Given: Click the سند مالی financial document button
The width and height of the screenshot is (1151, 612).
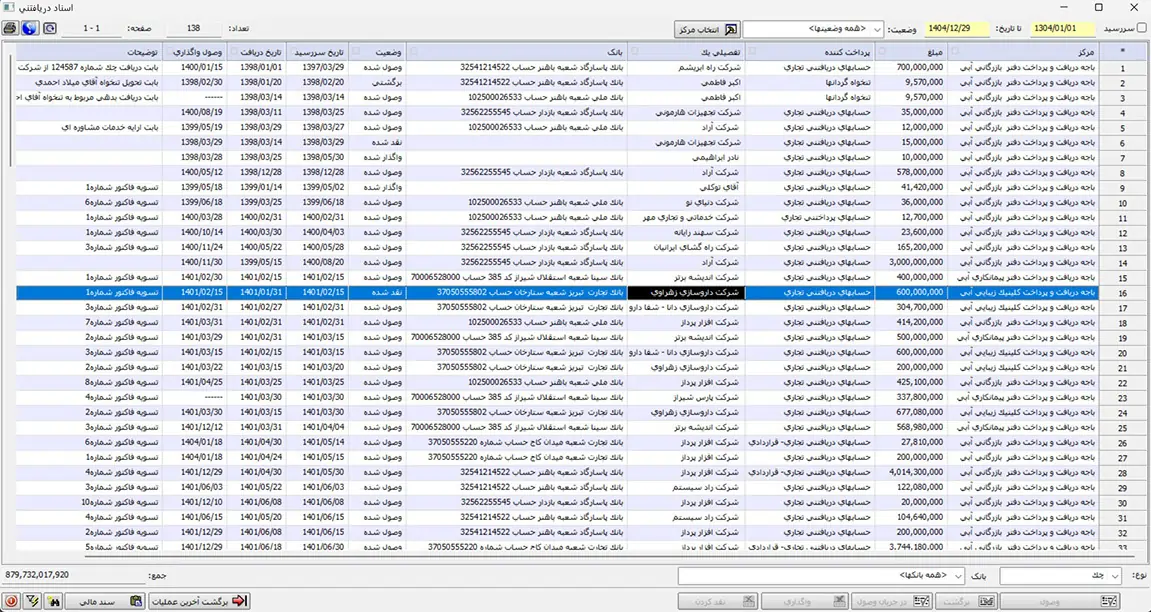Looking at the screenshot, I should point(108,601).
